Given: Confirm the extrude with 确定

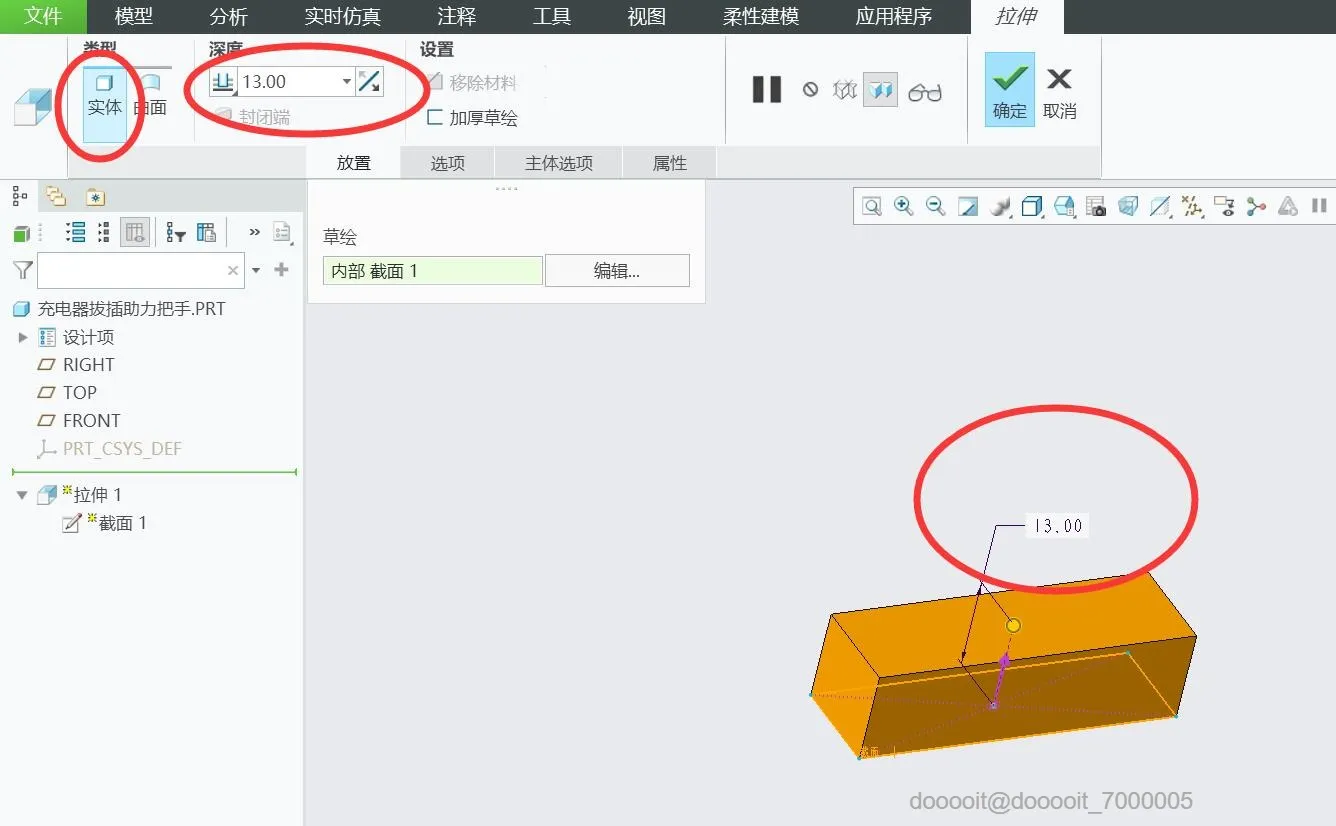Looking at the screenshot, I should (1010, 90).
